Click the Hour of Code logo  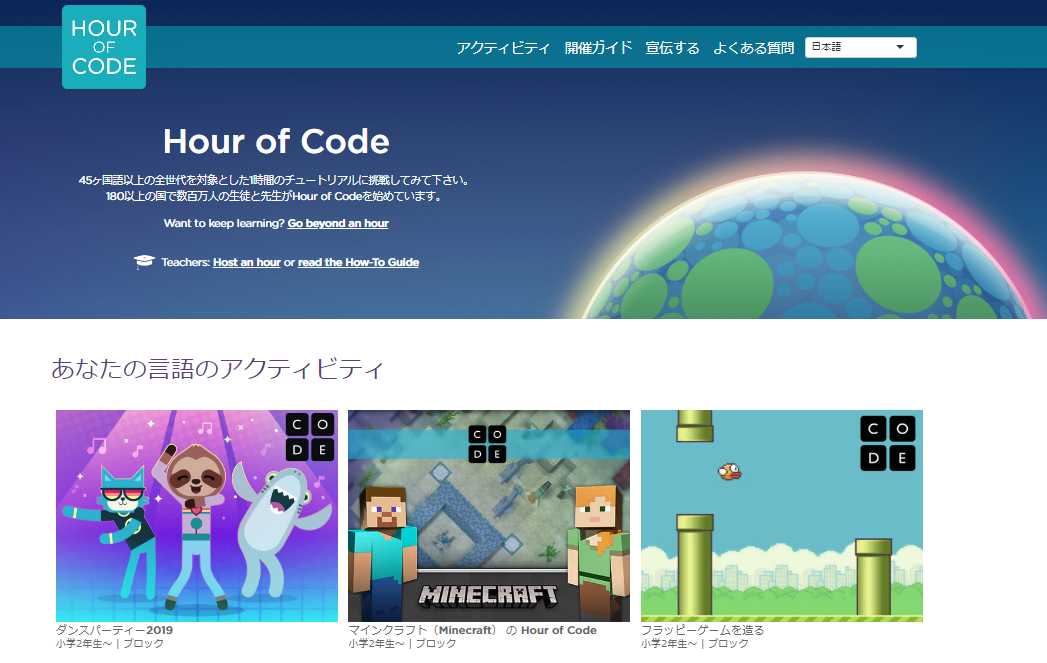click(103, 47)
